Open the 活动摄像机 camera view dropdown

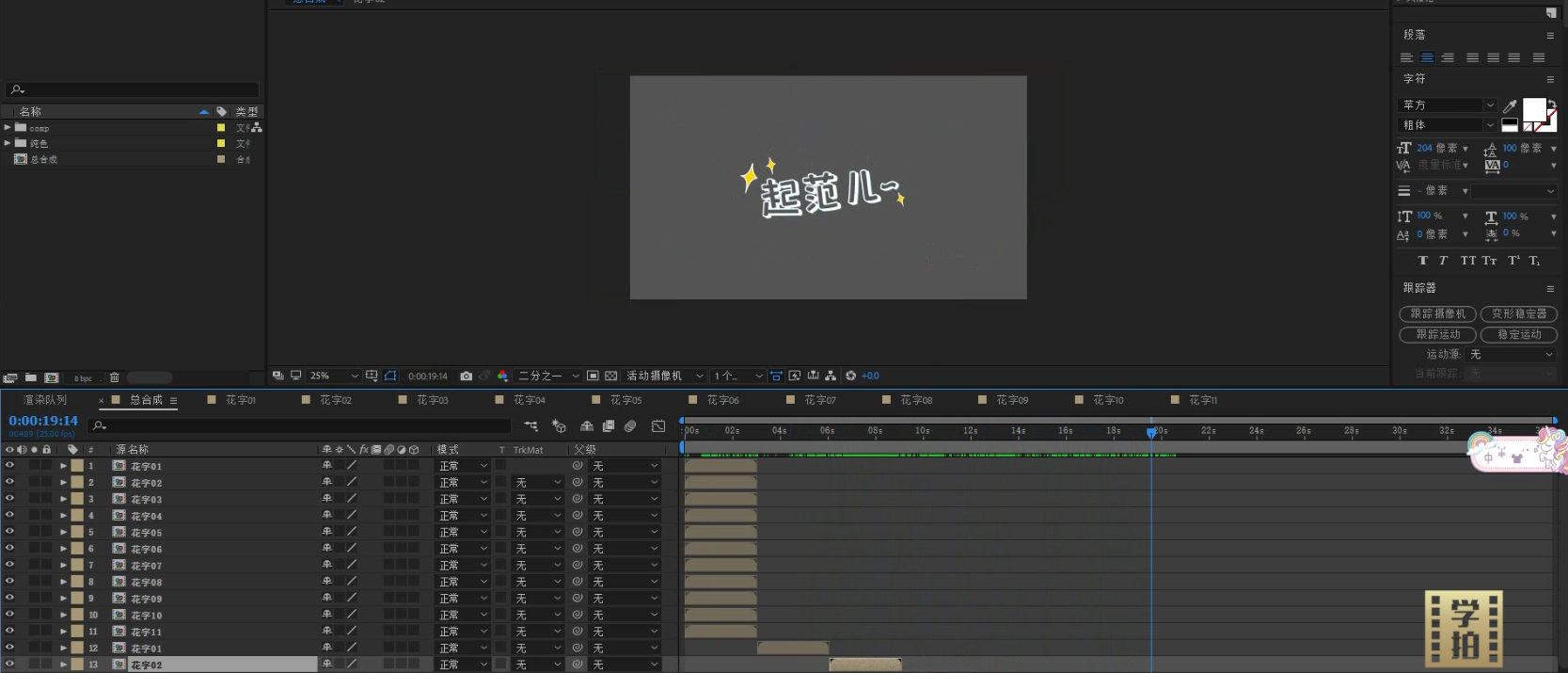[x=665, y=376]
